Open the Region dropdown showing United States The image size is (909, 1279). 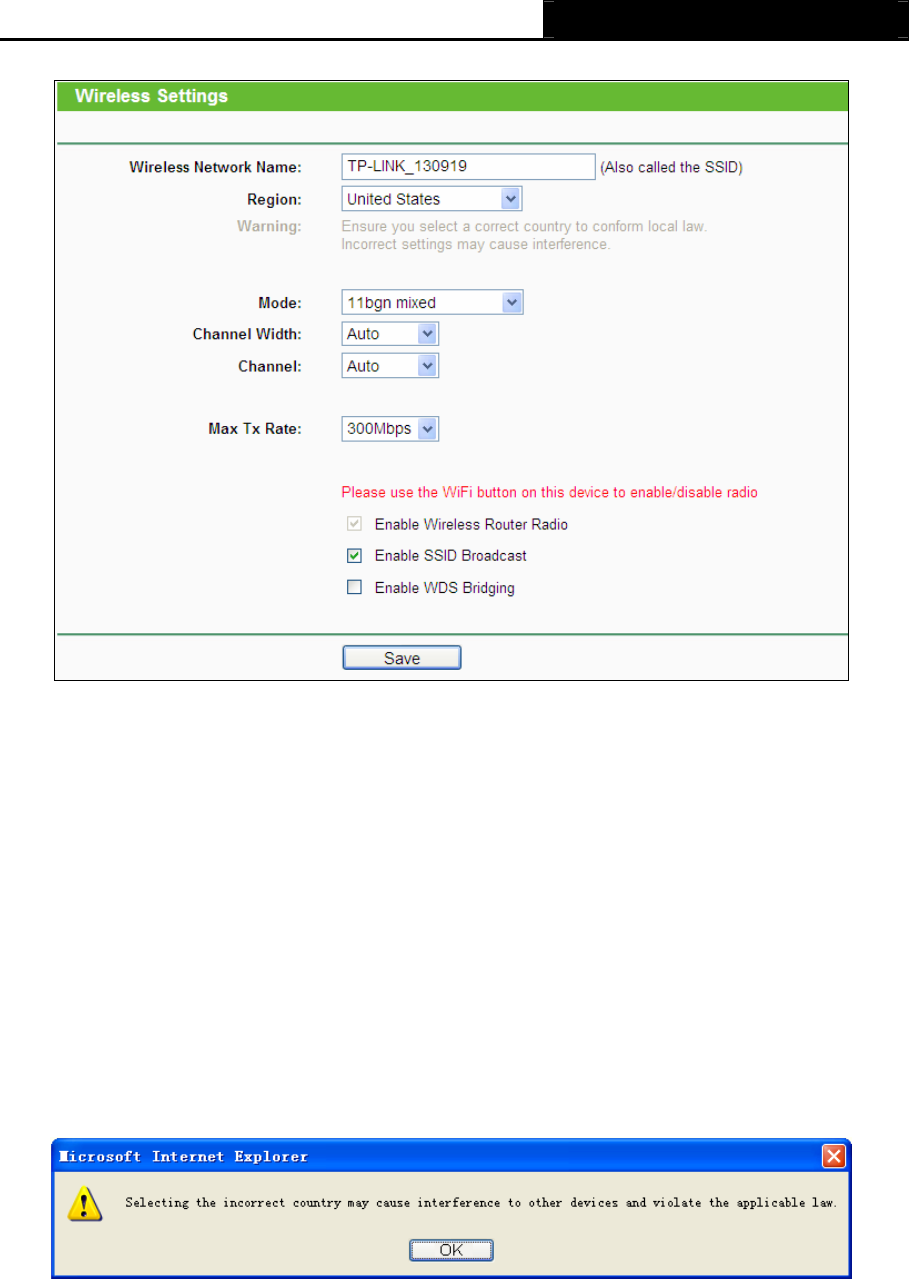coord(432,199)
